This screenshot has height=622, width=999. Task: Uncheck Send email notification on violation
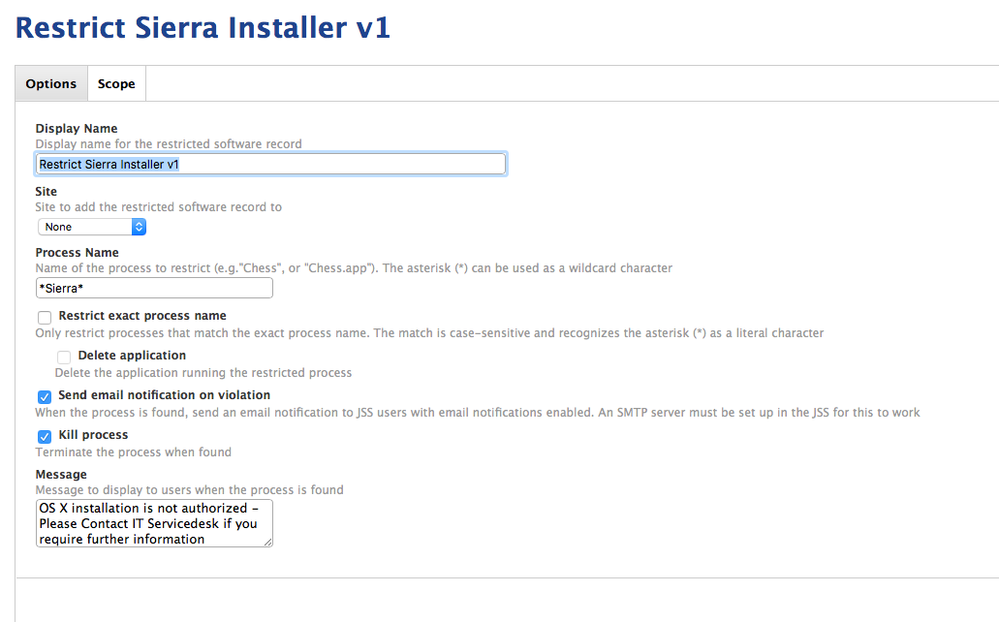(x=45, y=397)
